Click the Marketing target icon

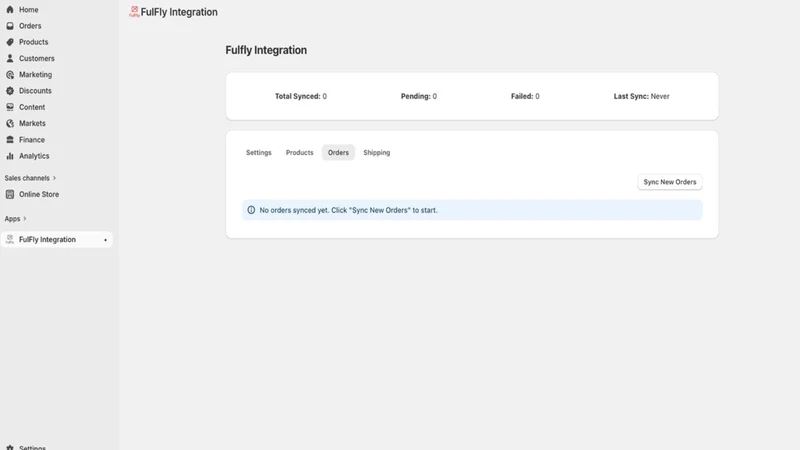click(x=10, y=74)
